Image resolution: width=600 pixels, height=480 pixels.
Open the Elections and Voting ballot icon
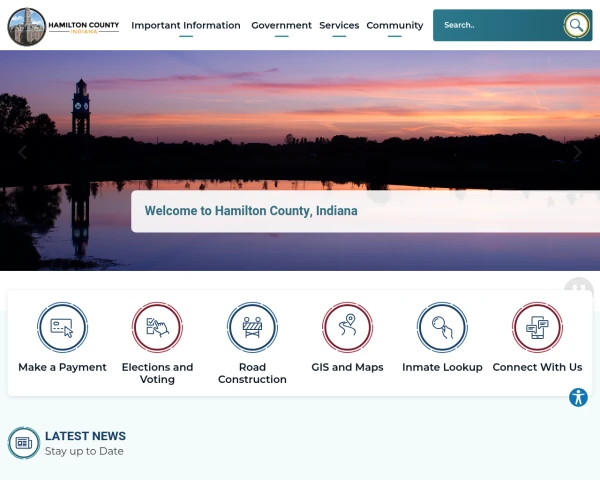pos(157,327)
